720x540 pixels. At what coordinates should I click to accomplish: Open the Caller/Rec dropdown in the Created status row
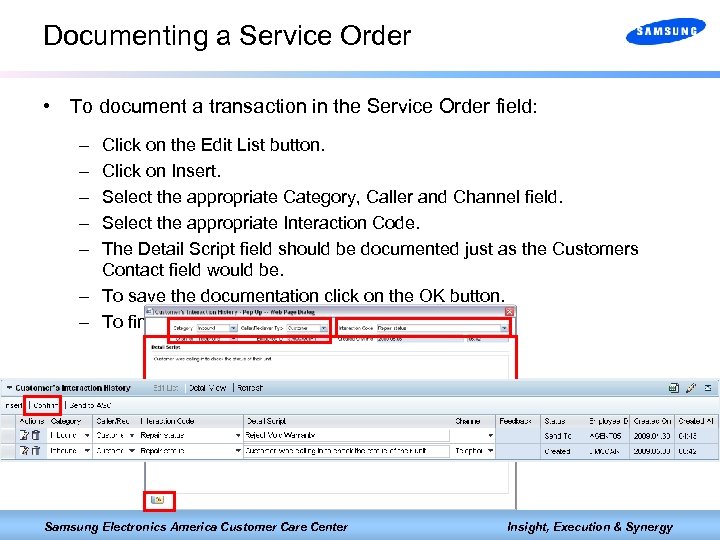click(131, 451)
